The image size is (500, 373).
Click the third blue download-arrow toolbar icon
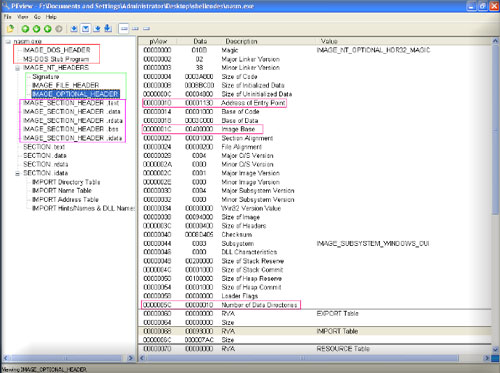pyautogui.click(x=97, y=29)
